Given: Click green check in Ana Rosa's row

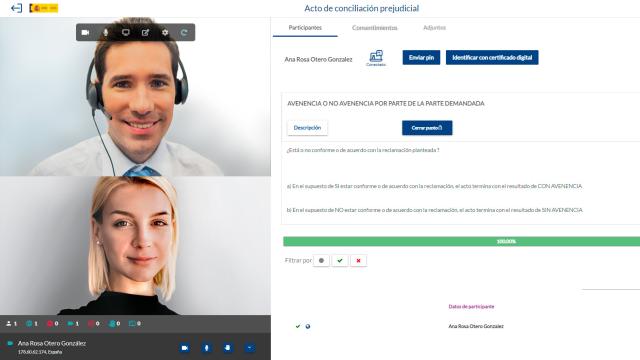Looking at the screenshot, I should [298, 326].
